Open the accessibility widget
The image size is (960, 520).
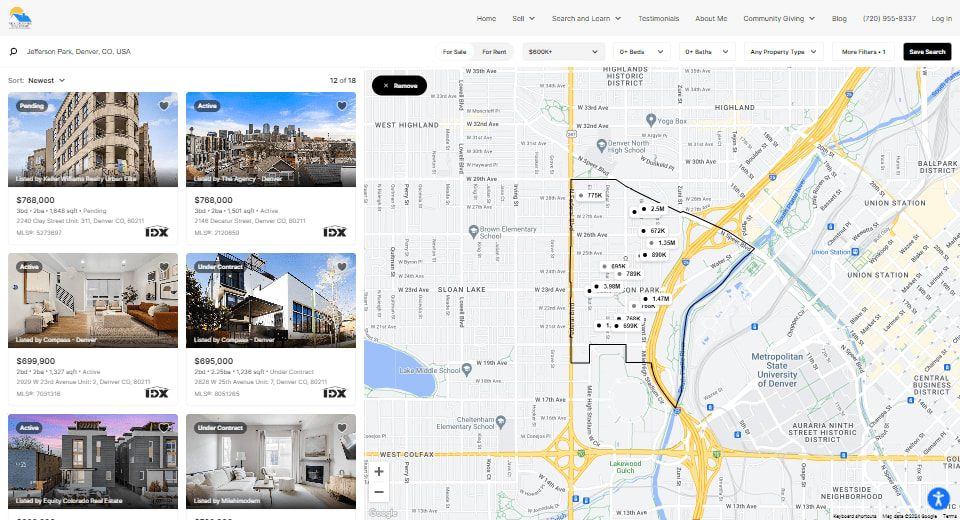tap(938, 499)
